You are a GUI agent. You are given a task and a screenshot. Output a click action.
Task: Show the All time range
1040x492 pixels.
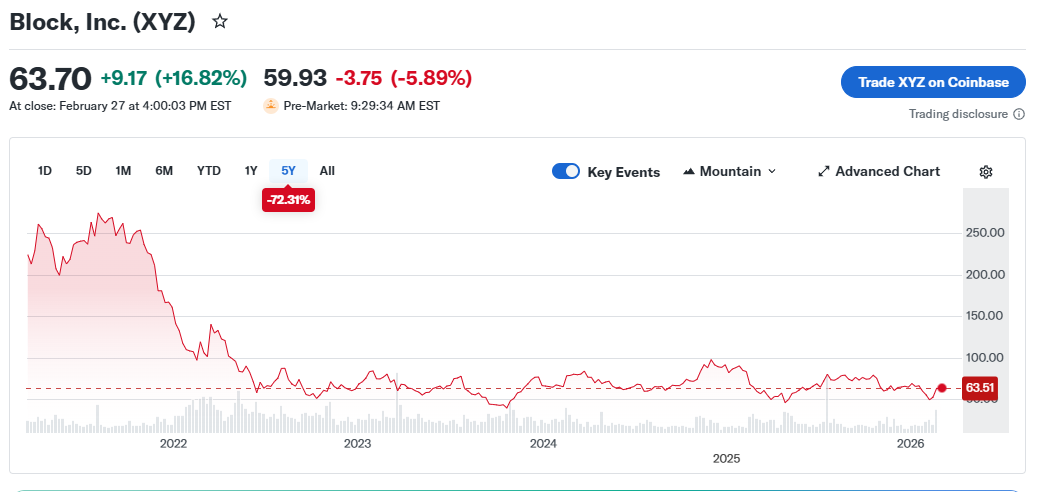click(327, 171)
